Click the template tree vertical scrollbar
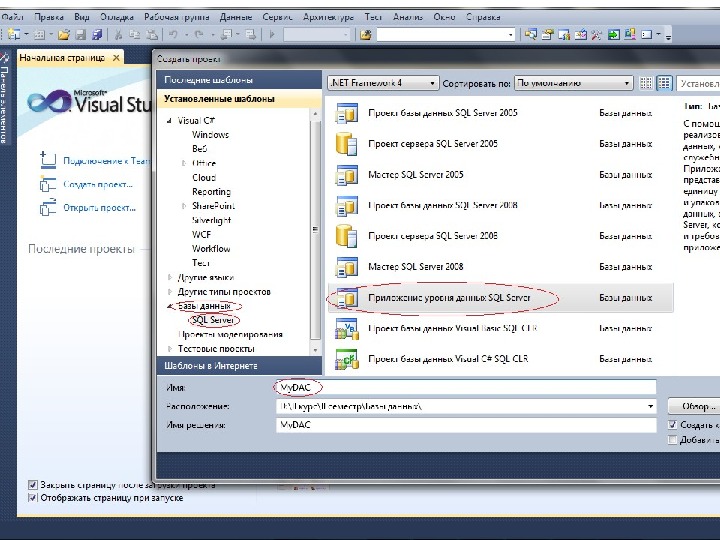Screen dimensions: 720x540 point(315,231)
